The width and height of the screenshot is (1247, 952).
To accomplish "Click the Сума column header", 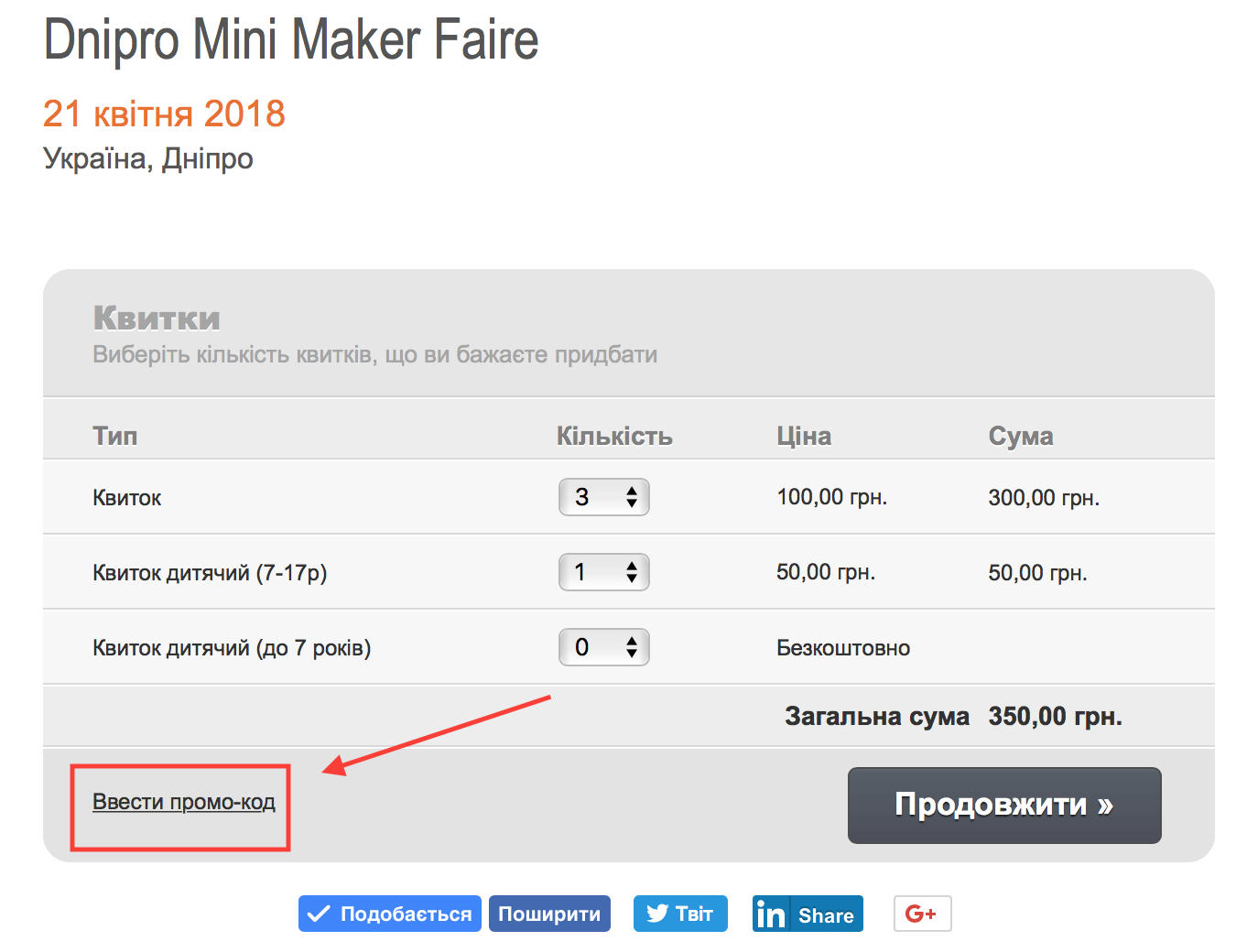I will click(1021, 436).
